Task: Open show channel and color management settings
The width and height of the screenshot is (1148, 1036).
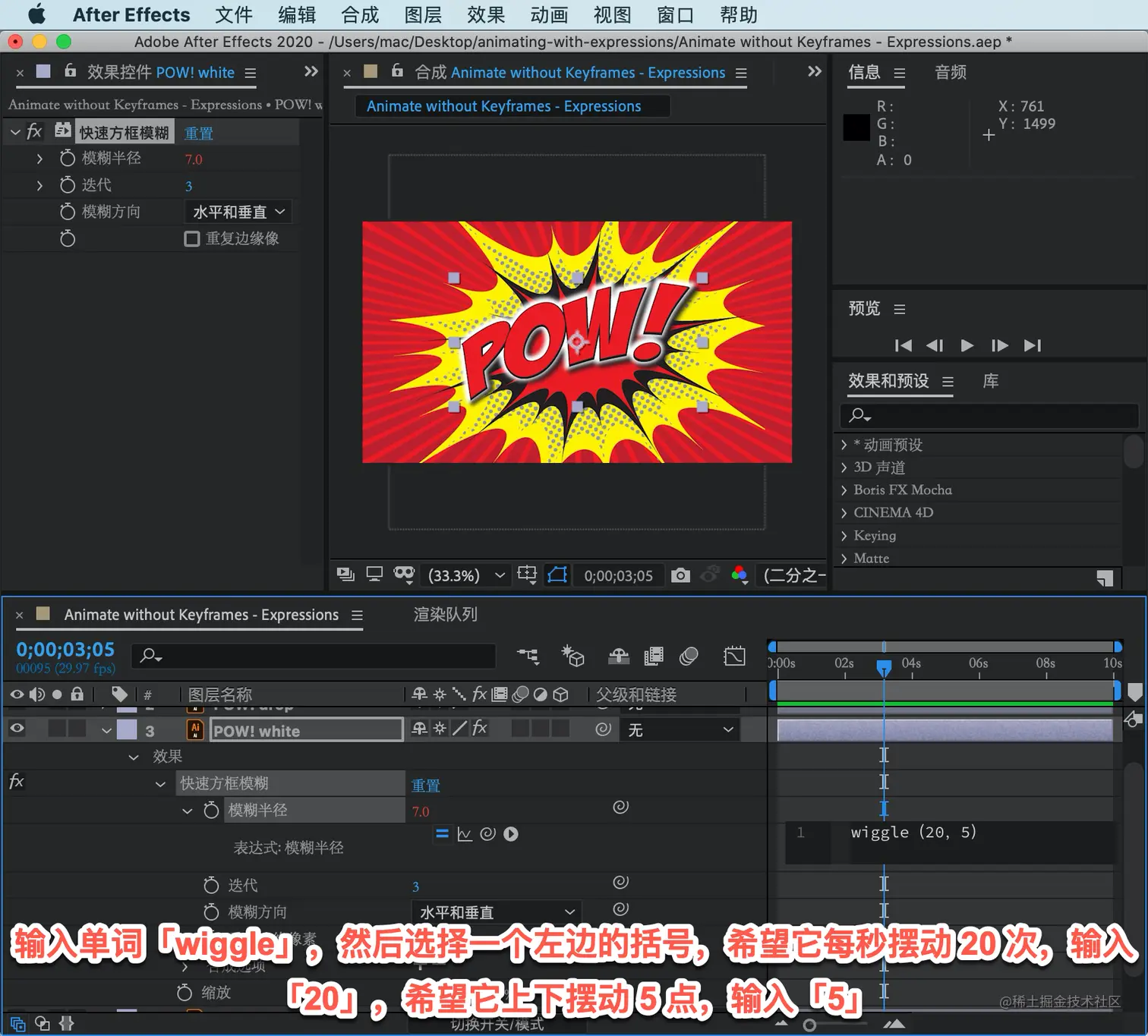Action: (740, 575)
